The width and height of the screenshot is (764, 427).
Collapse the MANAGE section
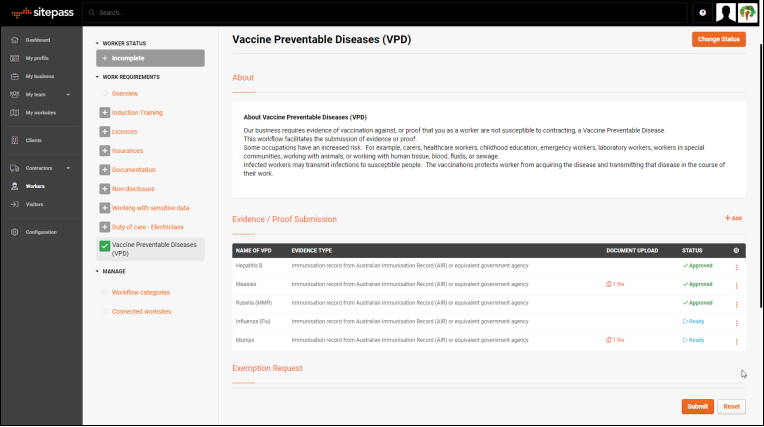(x=97, y=271)
